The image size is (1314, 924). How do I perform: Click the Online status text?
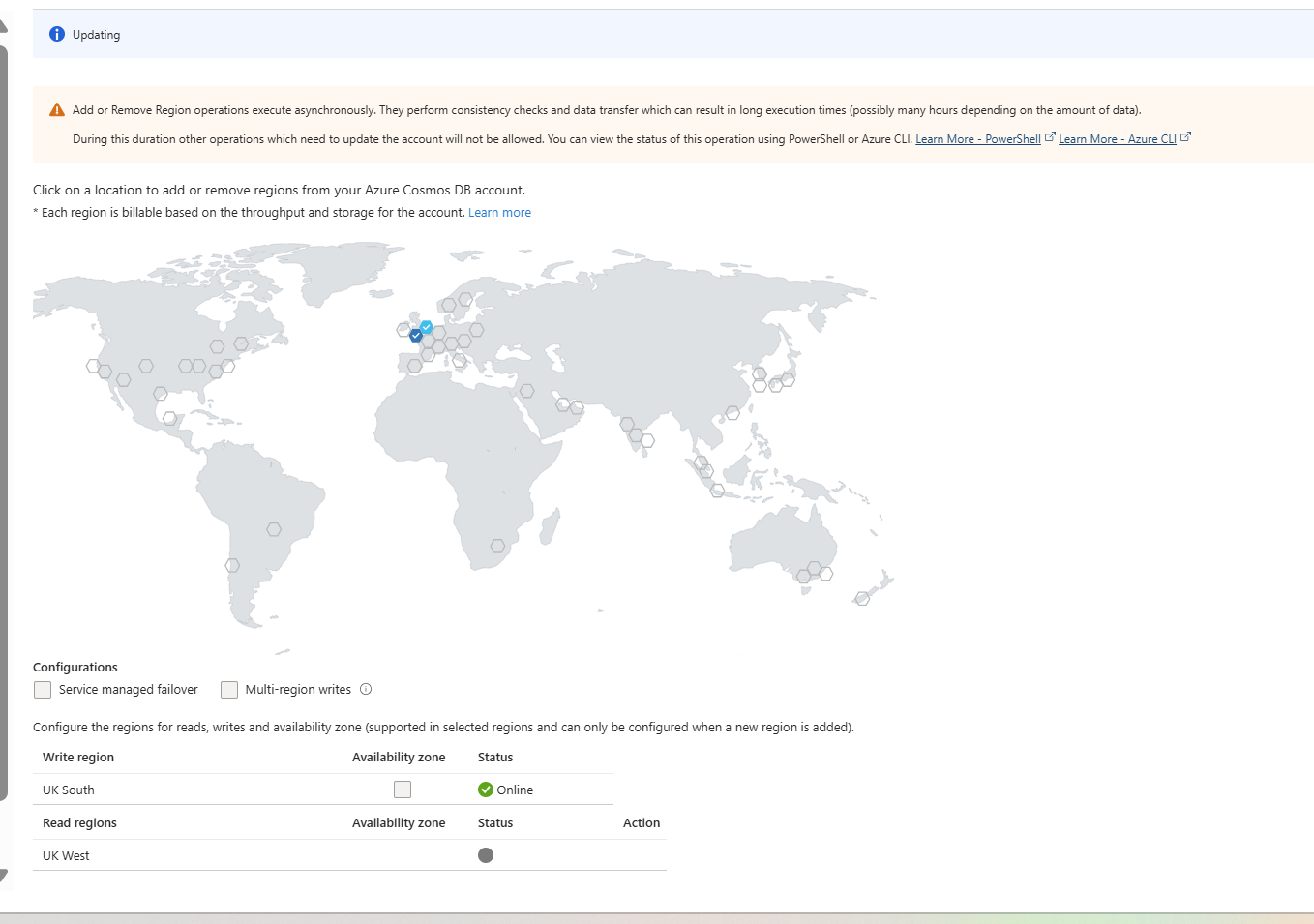pos(515,790)
